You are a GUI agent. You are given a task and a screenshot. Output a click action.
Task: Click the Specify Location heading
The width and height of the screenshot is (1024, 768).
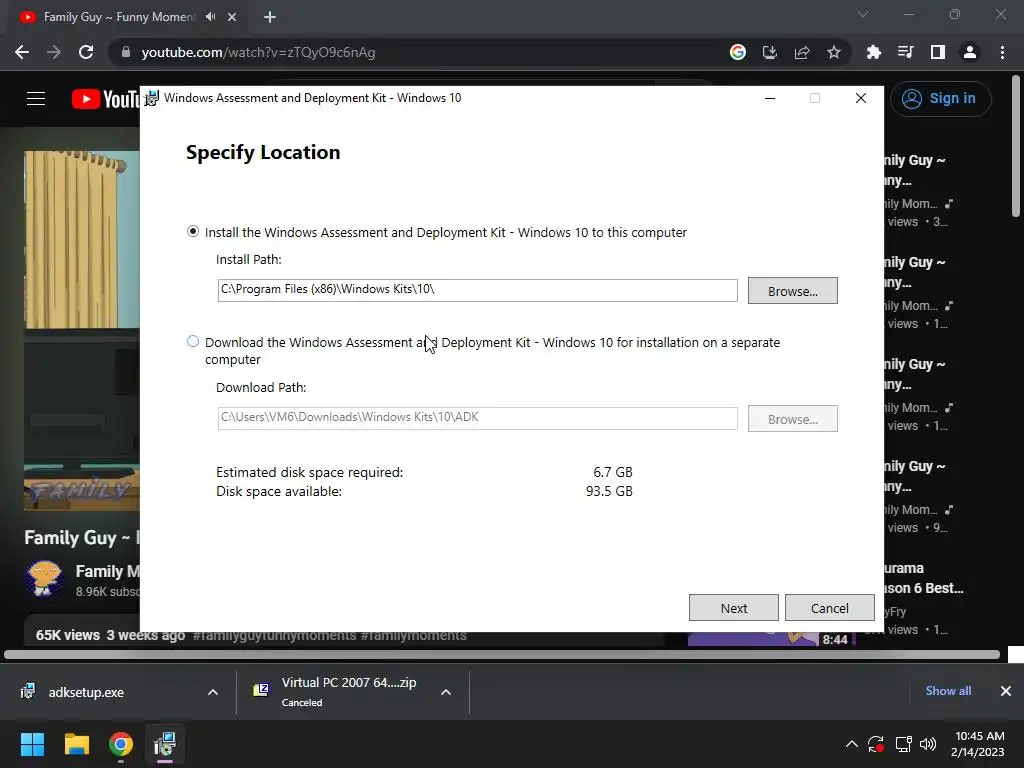(263, 152)
